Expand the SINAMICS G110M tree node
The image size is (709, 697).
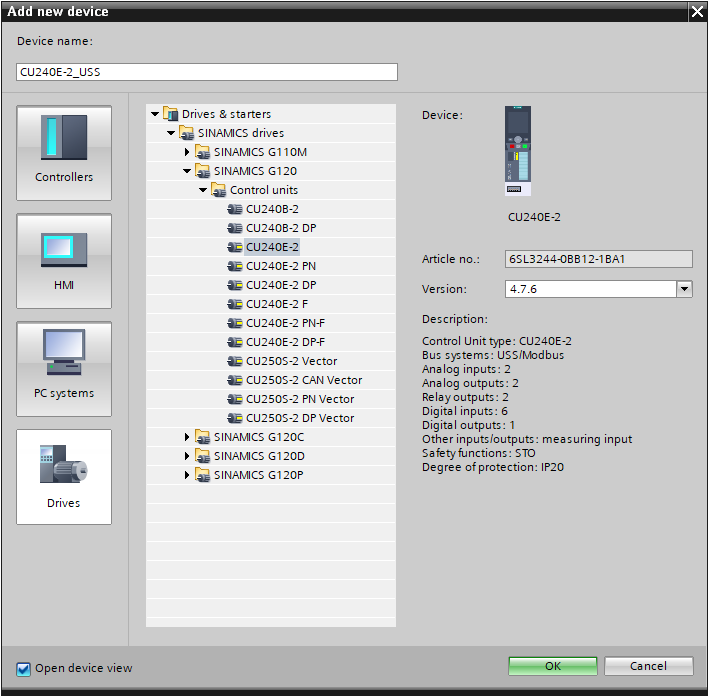click(187, 152)
